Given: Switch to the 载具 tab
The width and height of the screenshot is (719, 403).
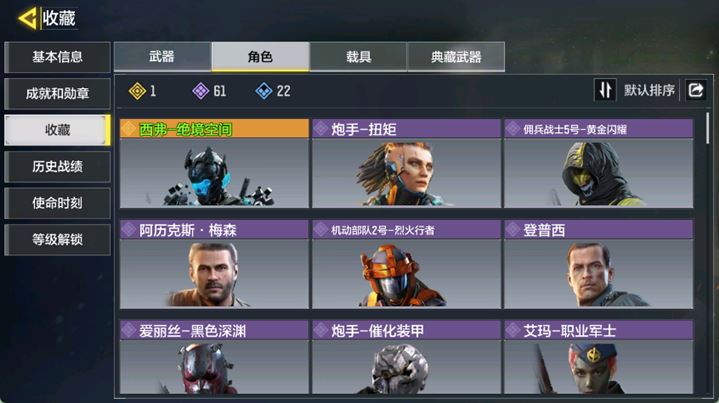Looking at the screenshot, I should pyautogui.click(x=358, y=57).
